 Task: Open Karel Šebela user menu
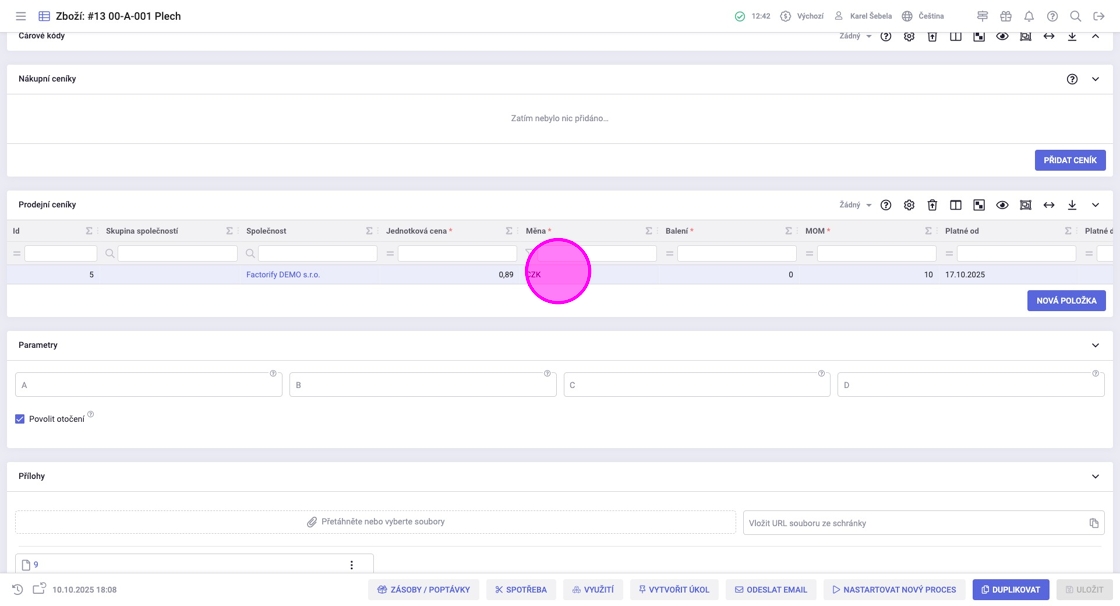tap(862, 16)
